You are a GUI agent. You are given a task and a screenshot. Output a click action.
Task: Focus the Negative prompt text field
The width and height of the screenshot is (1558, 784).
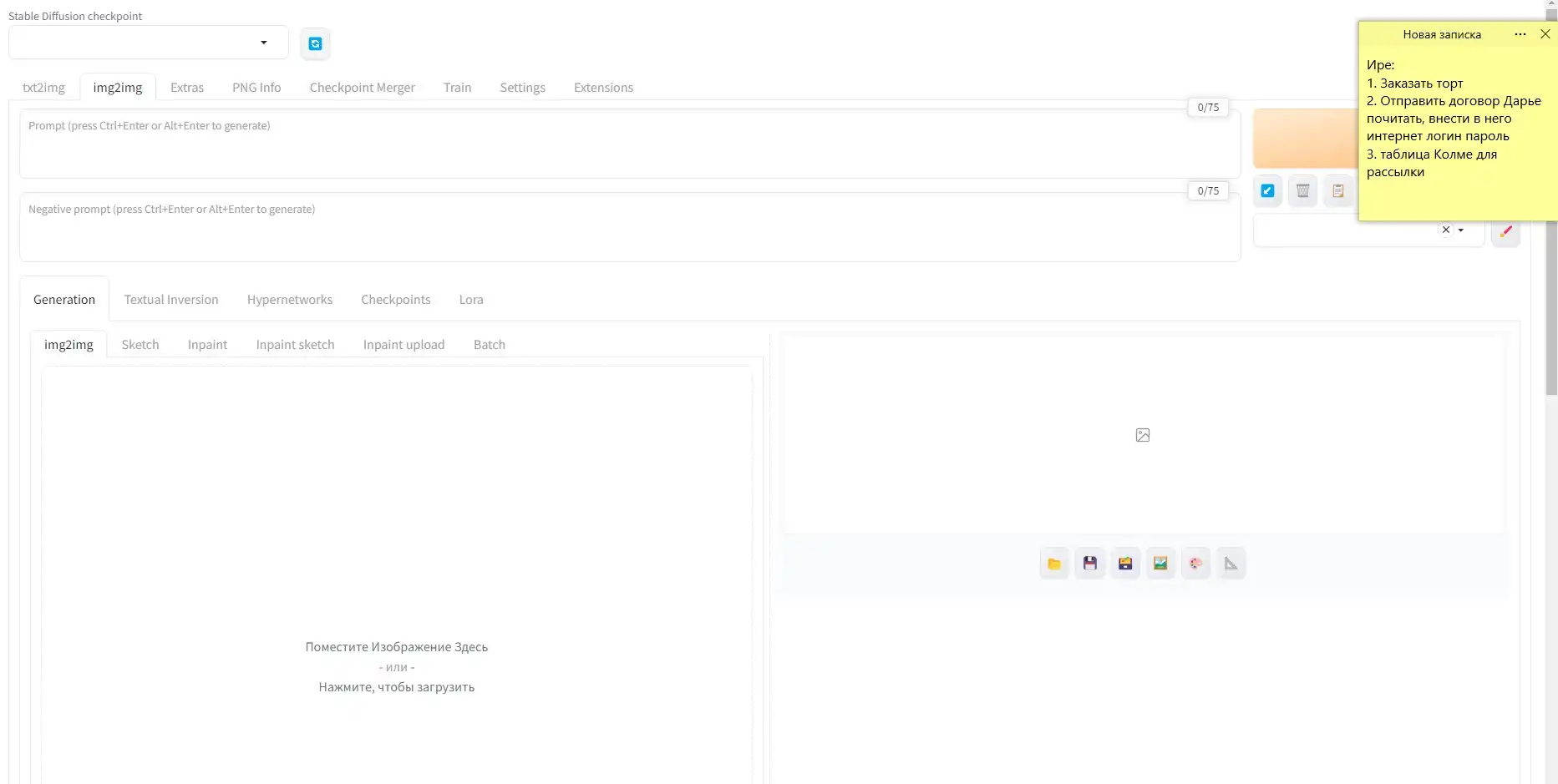[x=630, y=227]
